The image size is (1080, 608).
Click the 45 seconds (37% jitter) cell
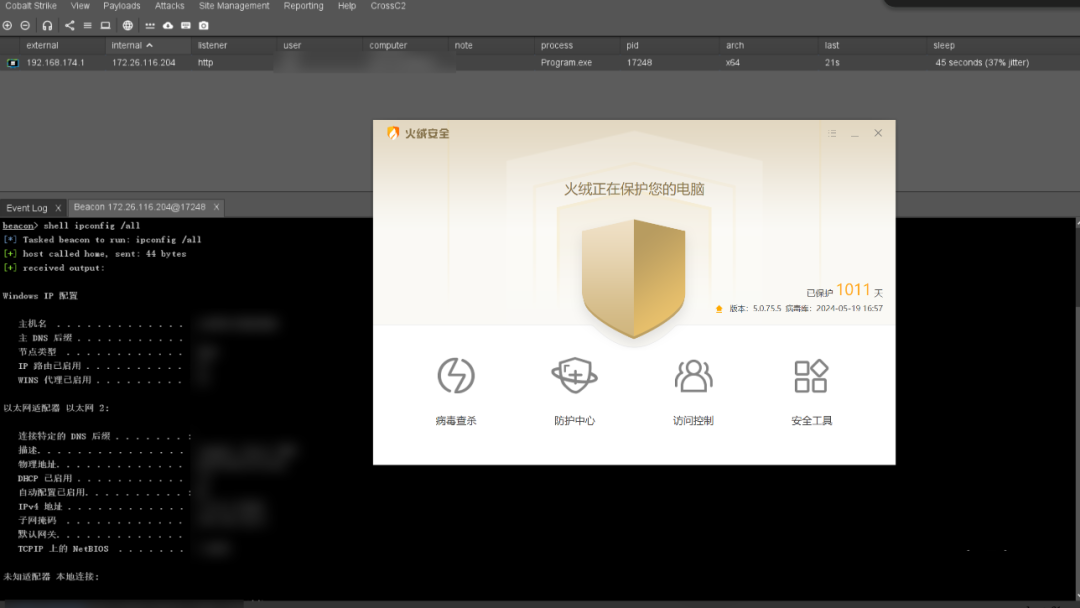[982, 63]
